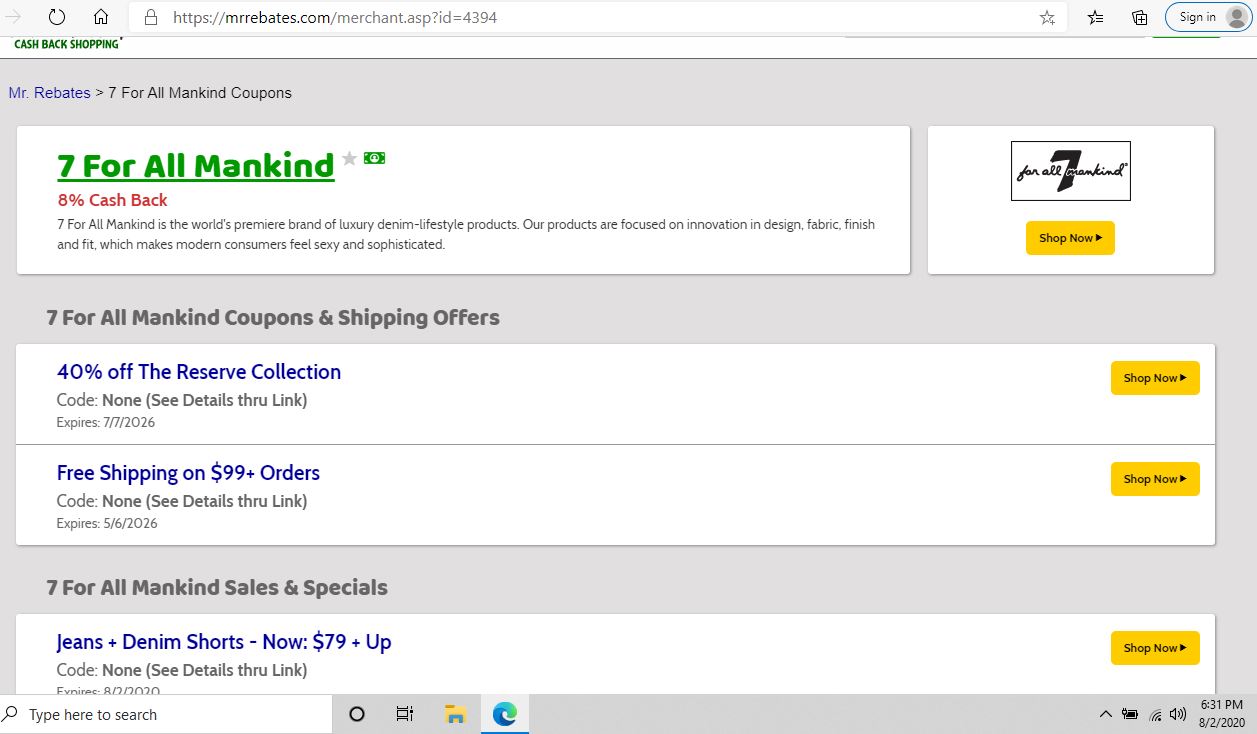Click the grey favorite star next to store name
1257x734 pixels.
[349, 158]
